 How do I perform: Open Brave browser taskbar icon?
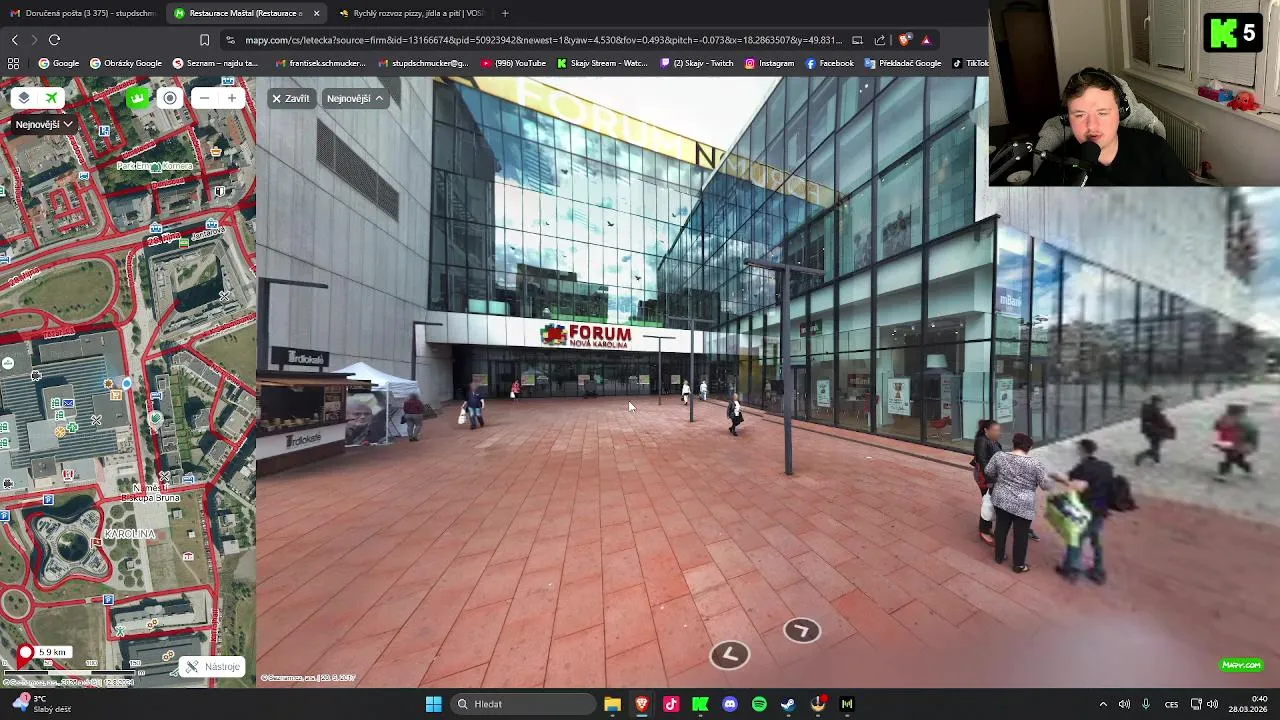tap(641, 704)
